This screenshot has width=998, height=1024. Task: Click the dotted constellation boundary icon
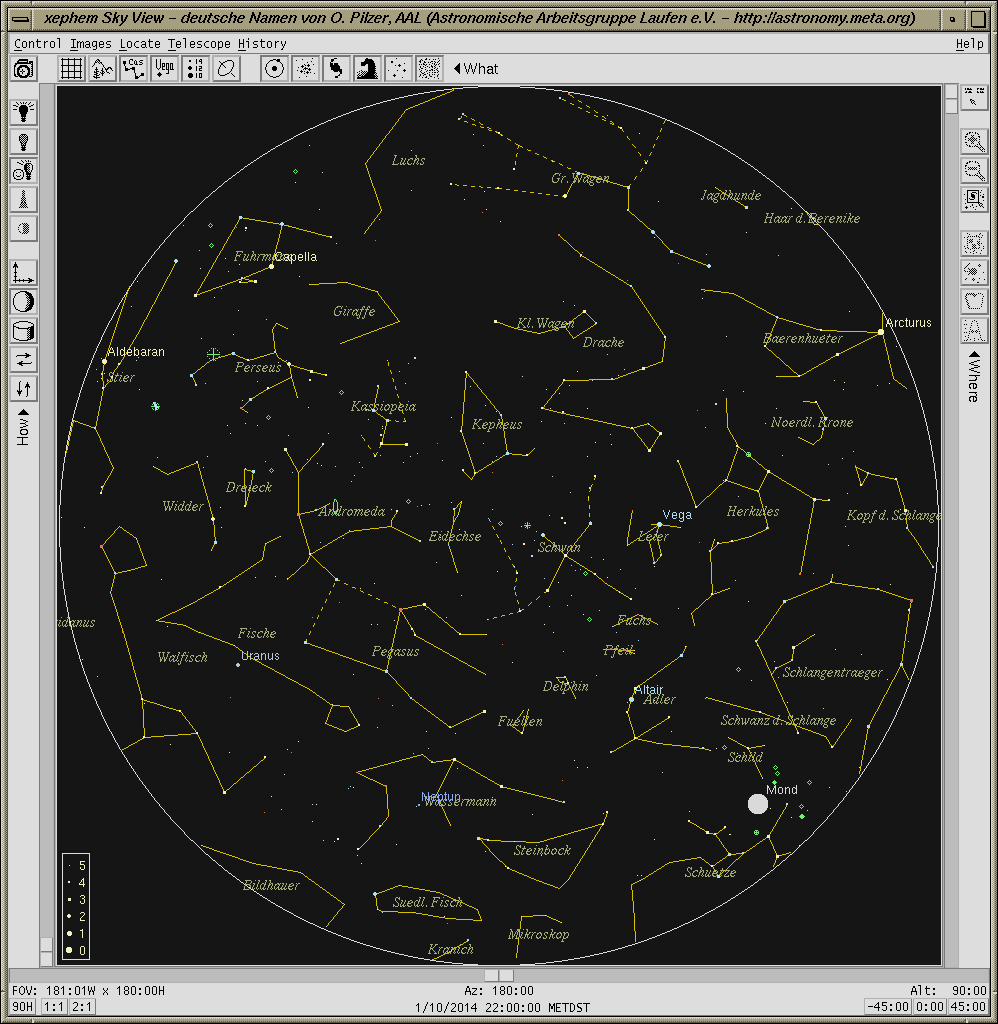[974, 302]
